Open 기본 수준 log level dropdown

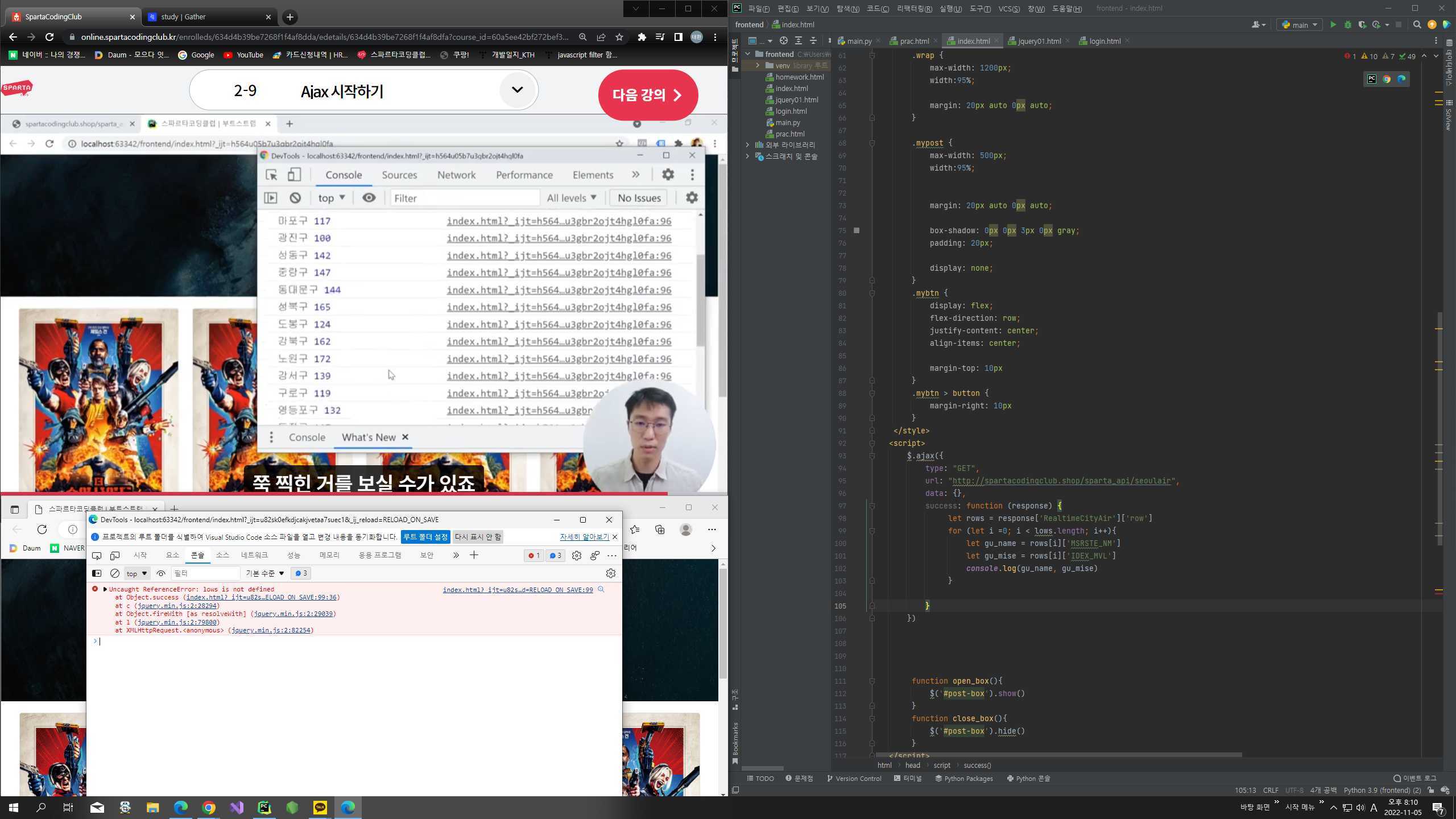(x=265, y=573)
